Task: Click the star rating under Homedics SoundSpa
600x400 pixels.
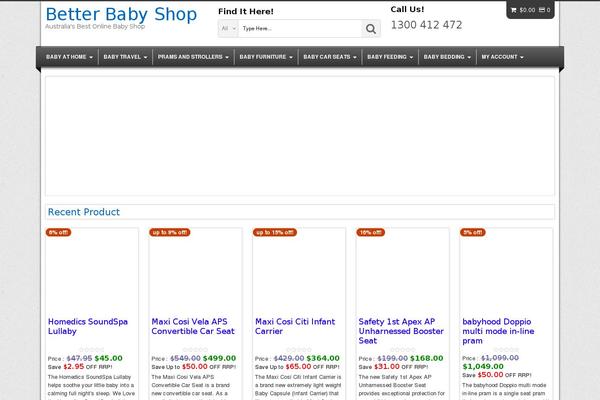Action: [92, 350]
